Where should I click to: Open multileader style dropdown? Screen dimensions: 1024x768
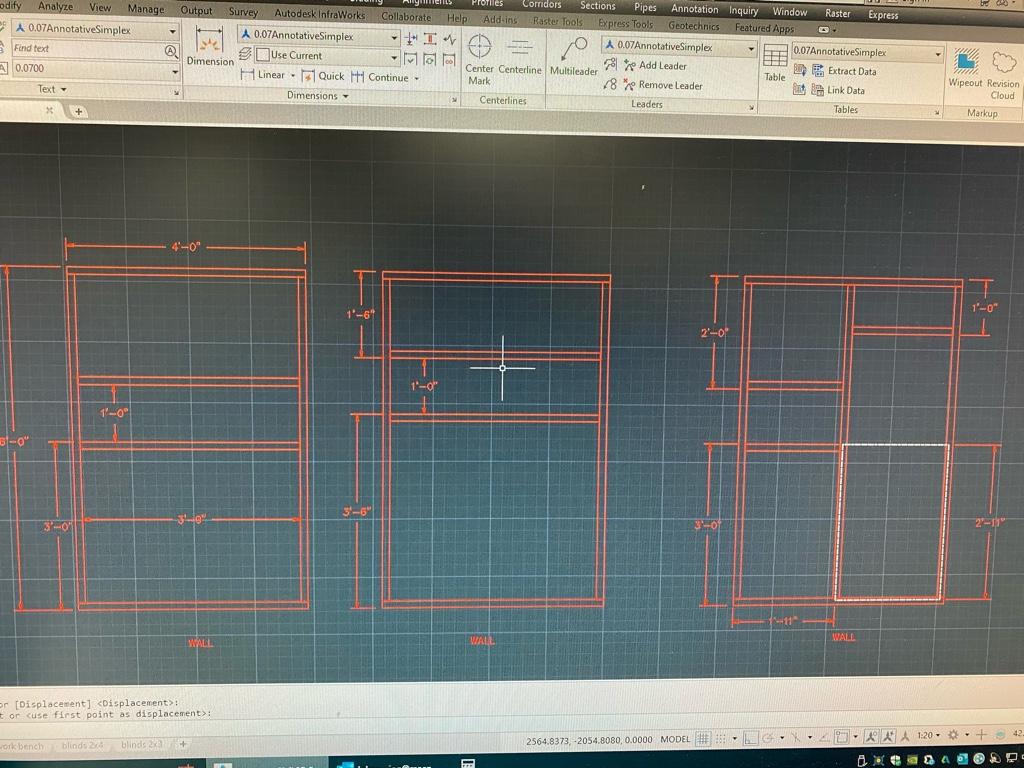pyautogui.click(x=751, y=49)
